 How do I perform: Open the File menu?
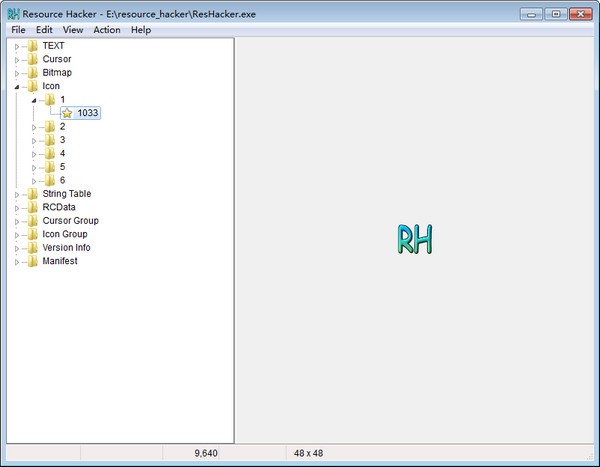click(19, 30)
